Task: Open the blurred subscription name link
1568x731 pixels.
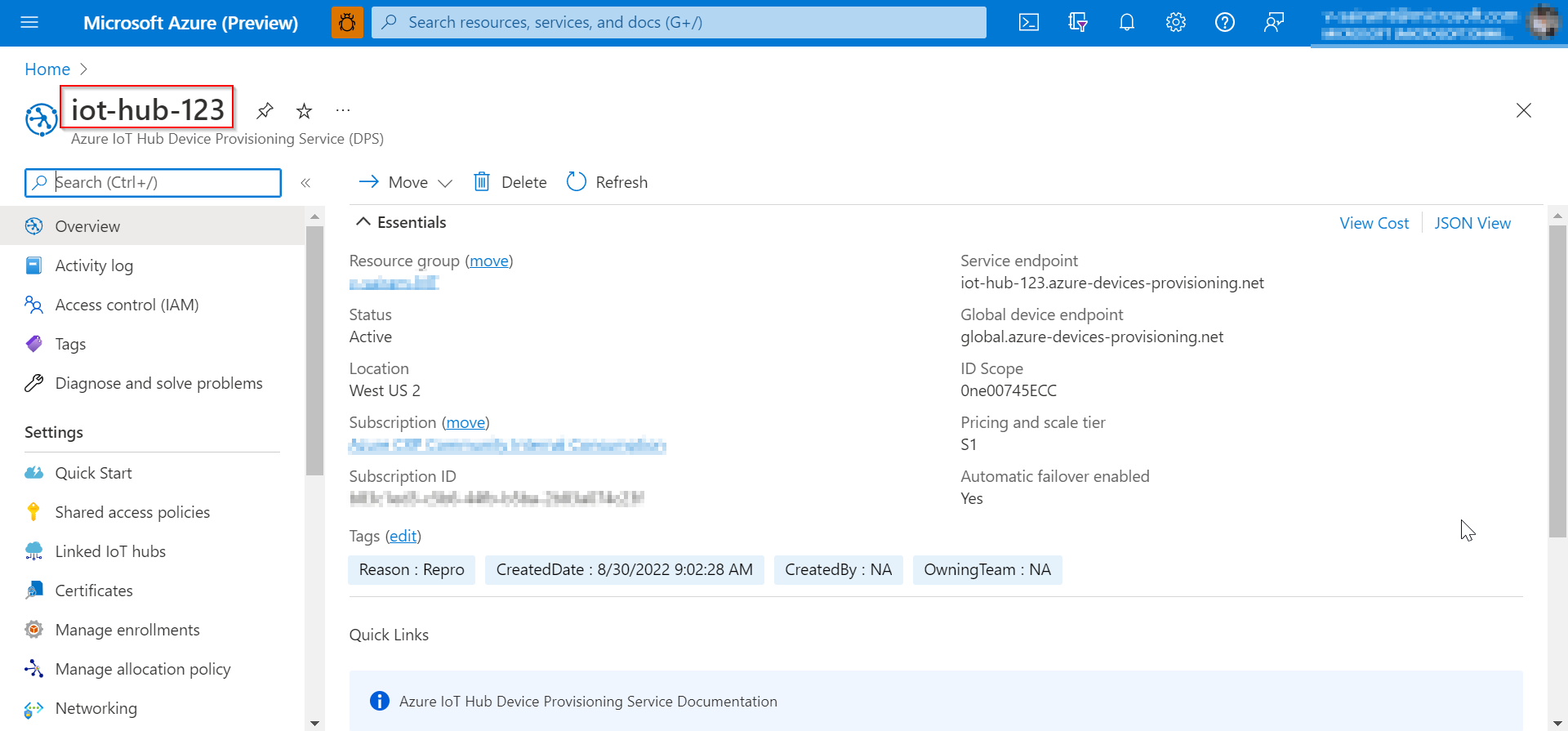Action: tap(507, 445)
